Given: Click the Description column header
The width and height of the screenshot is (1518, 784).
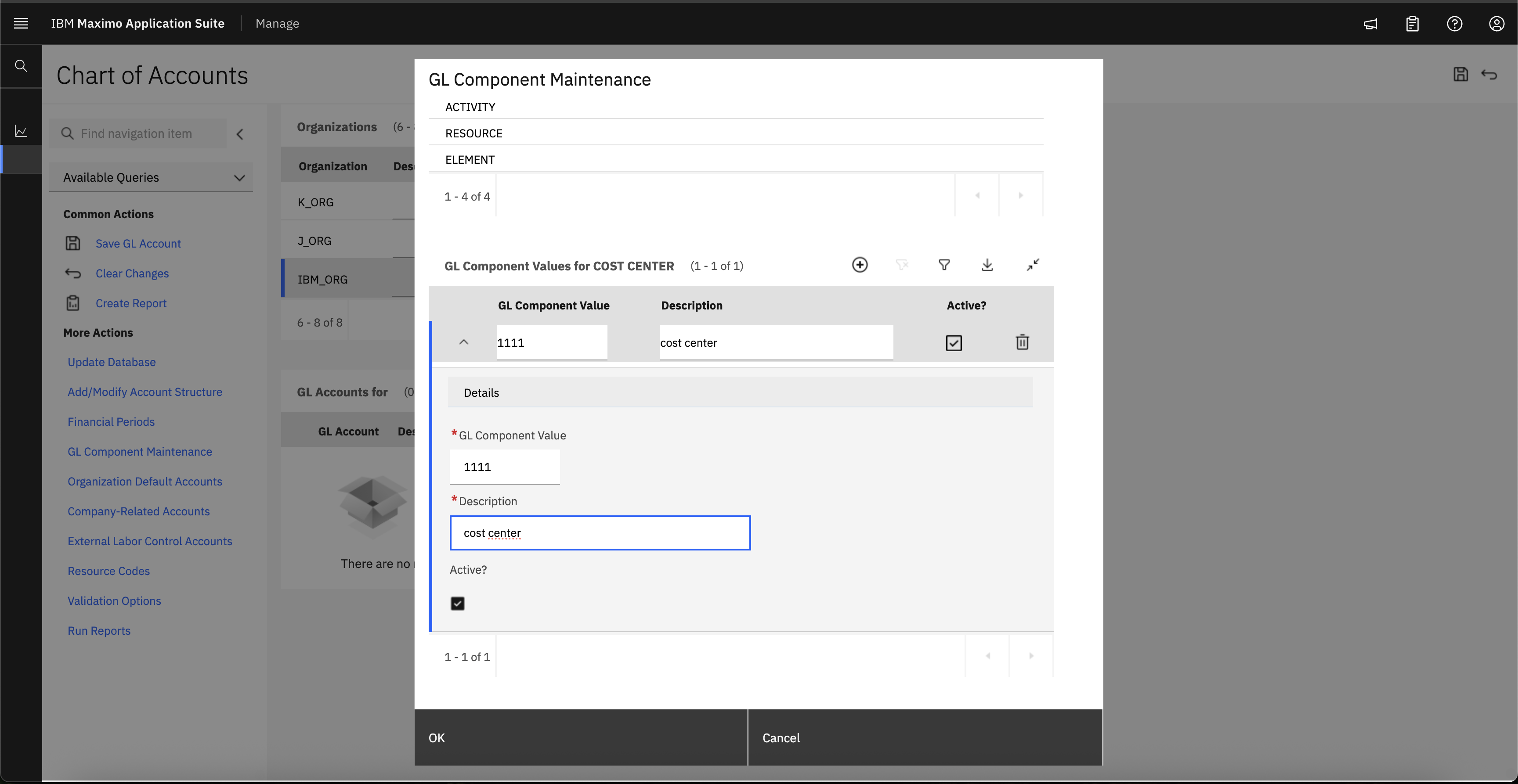Looking at the screenshot, I should click(691, 305).
